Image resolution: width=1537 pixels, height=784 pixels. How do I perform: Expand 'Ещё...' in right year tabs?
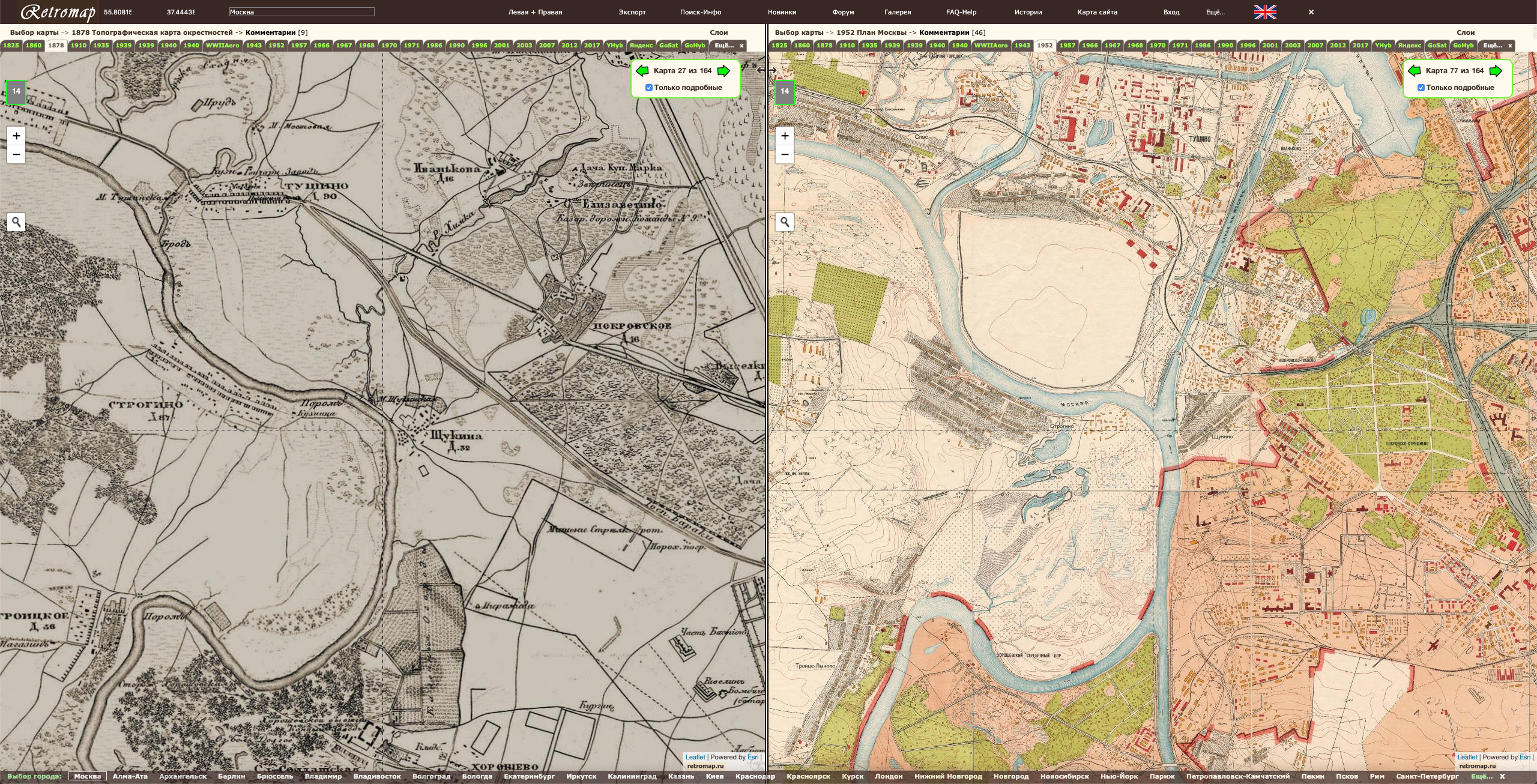pos(1493,46)
